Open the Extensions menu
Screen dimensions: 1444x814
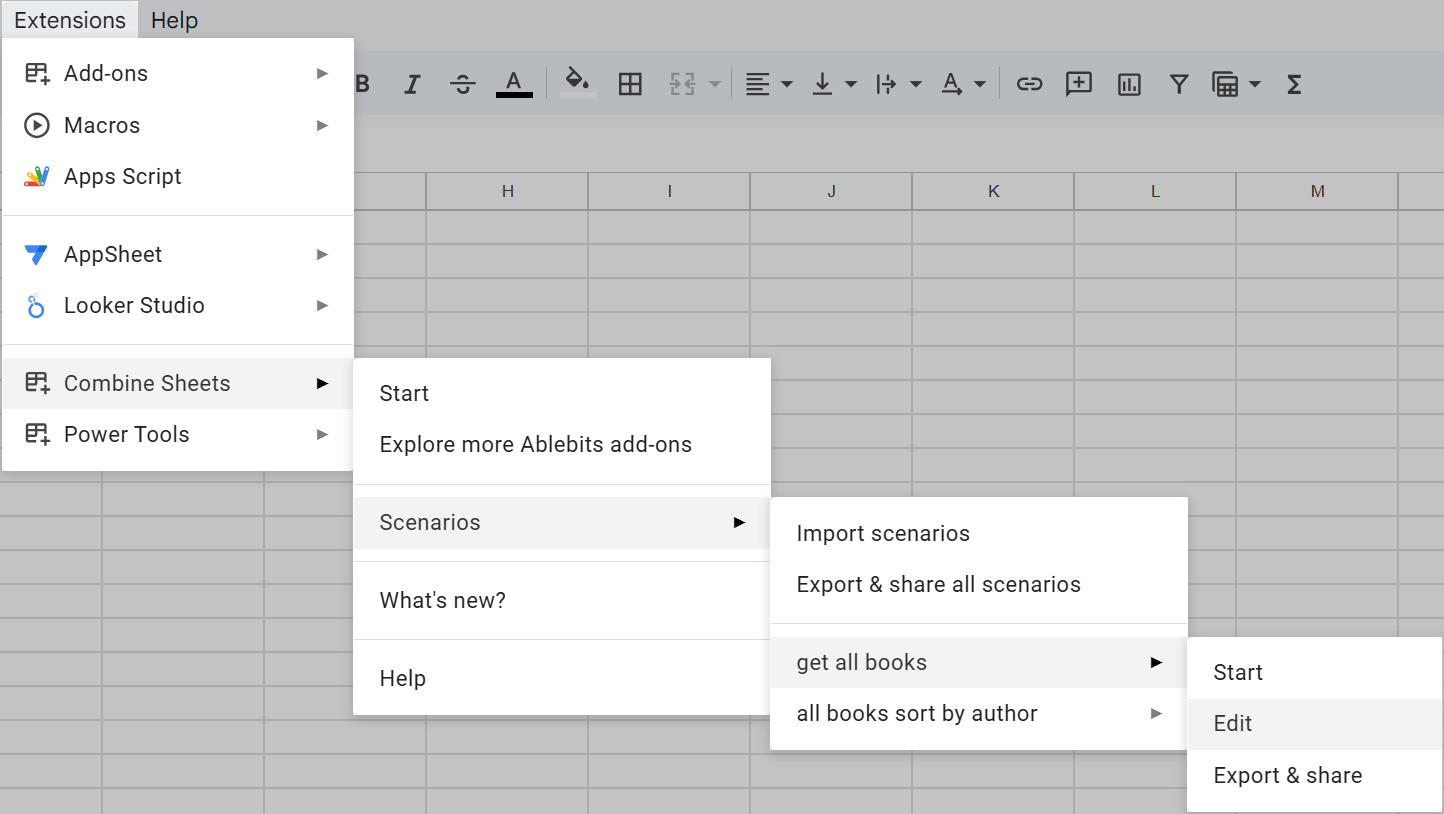70,20
